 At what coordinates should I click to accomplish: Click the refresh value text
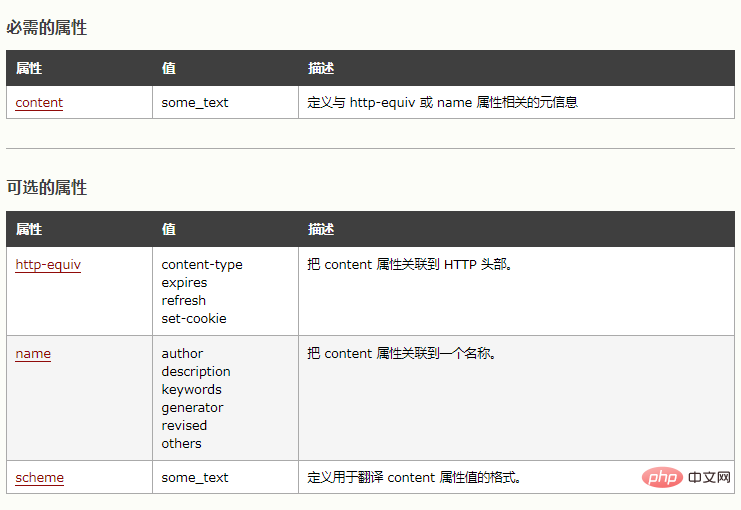(x=184, y=301)
